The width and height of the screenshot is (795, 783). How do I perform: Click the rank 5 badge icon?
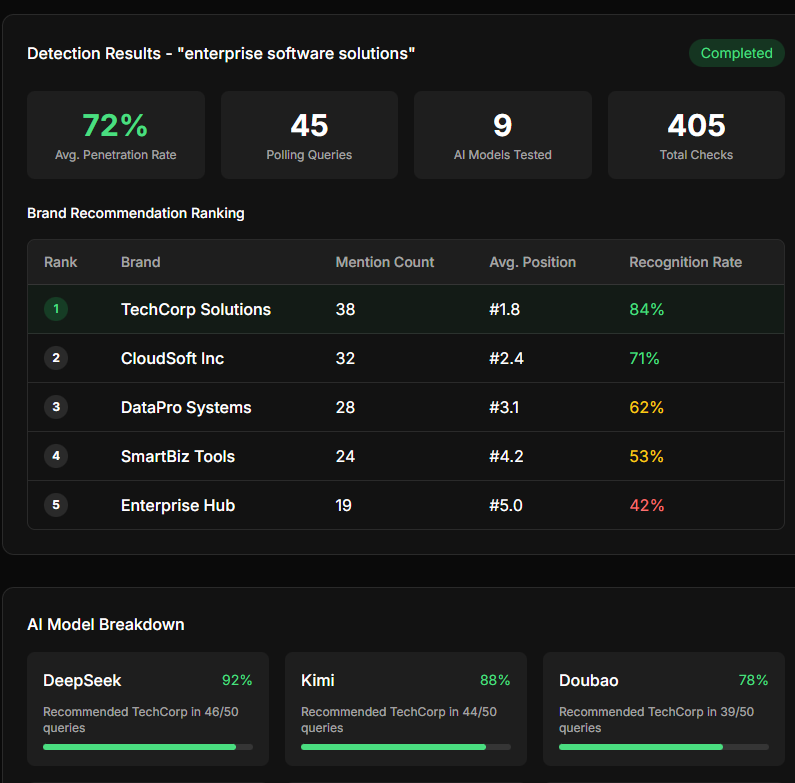click(x=56, y=505)
